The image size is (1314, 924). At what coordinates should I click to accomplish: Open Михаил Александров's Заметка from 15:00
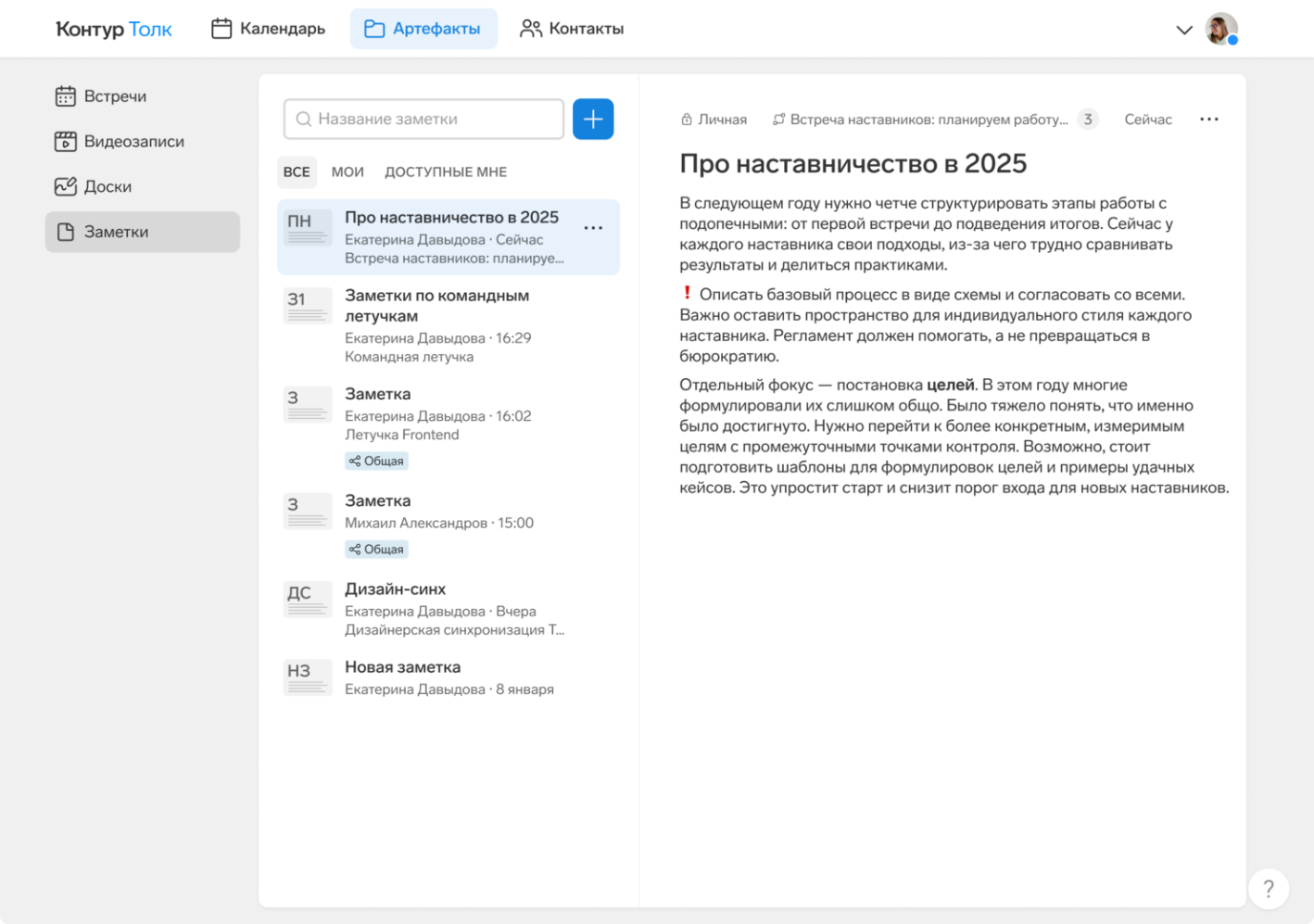pos(449,525)
